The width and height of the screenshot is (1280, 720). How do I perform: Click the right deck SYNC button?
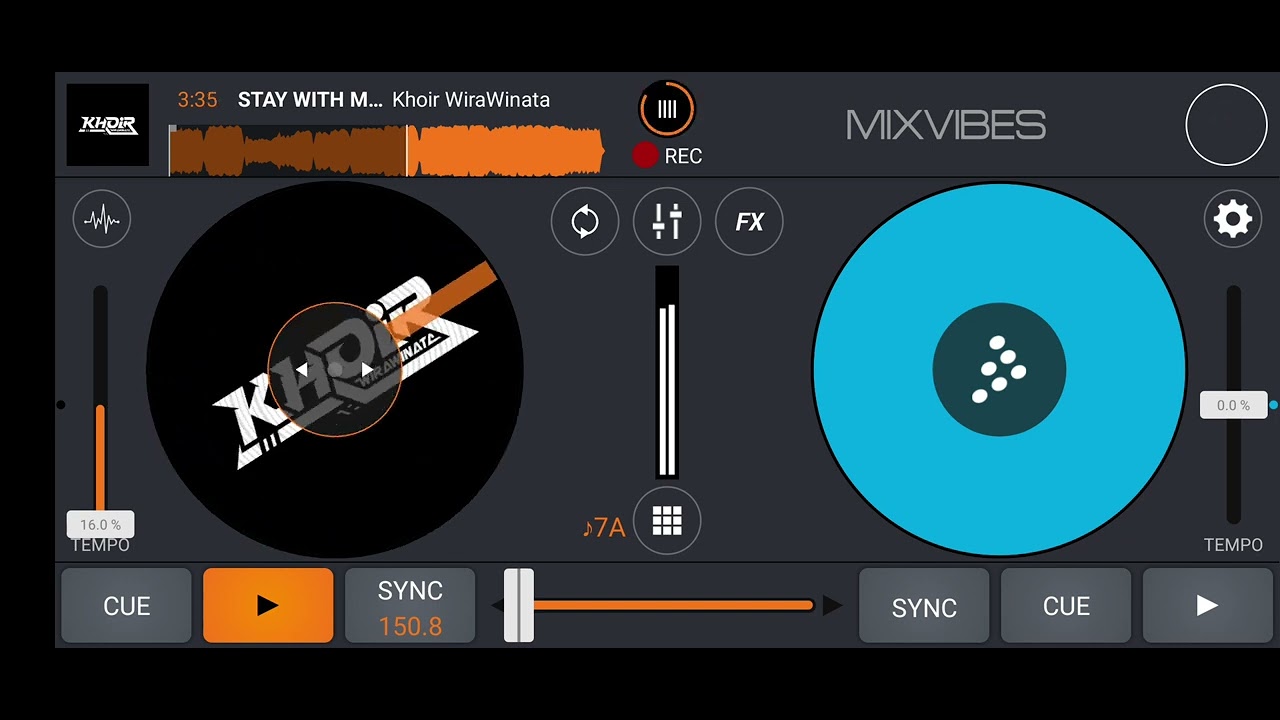[924, 606]
